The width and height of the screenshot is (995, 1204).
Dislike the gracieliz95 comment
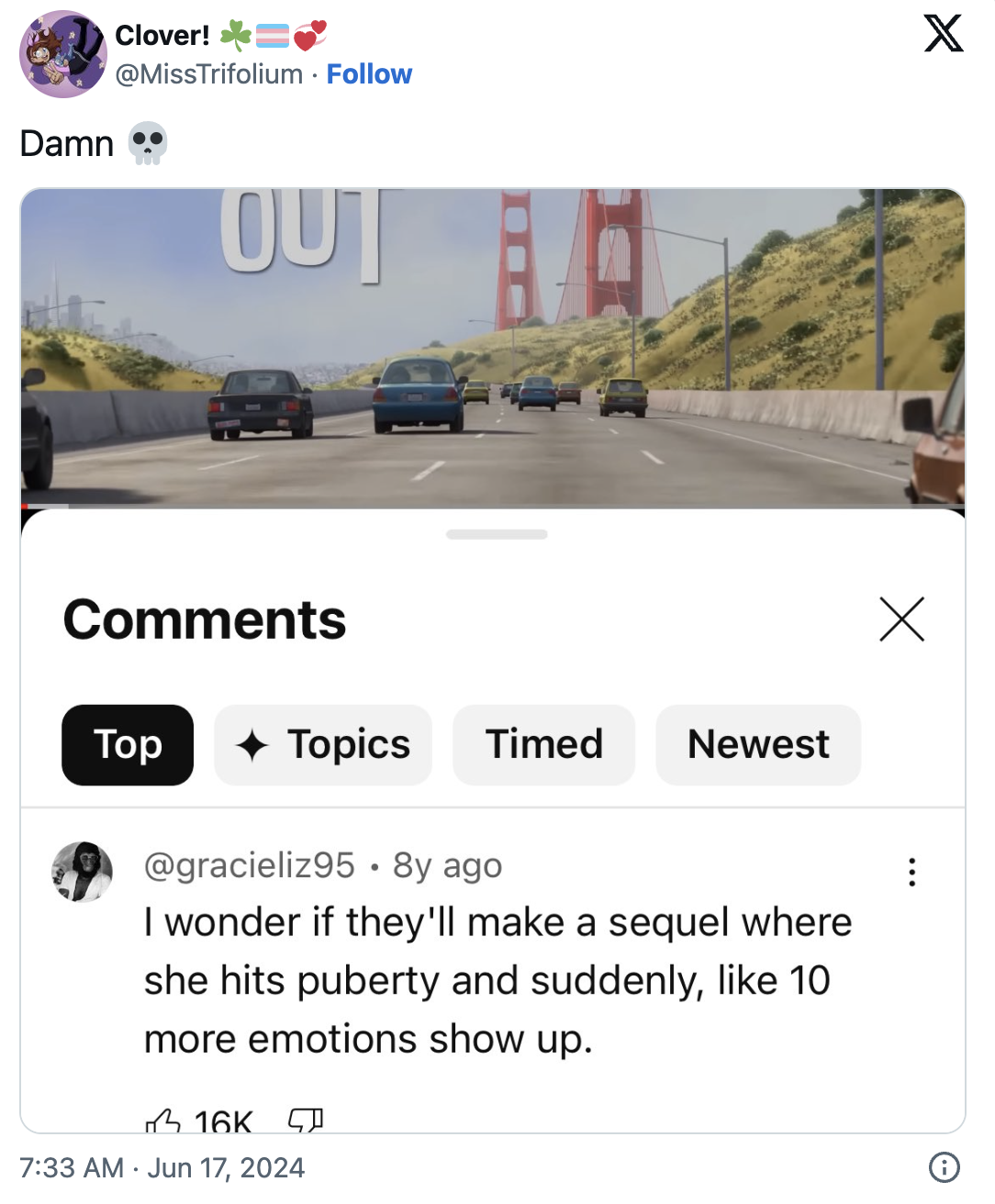[305, 1120]
